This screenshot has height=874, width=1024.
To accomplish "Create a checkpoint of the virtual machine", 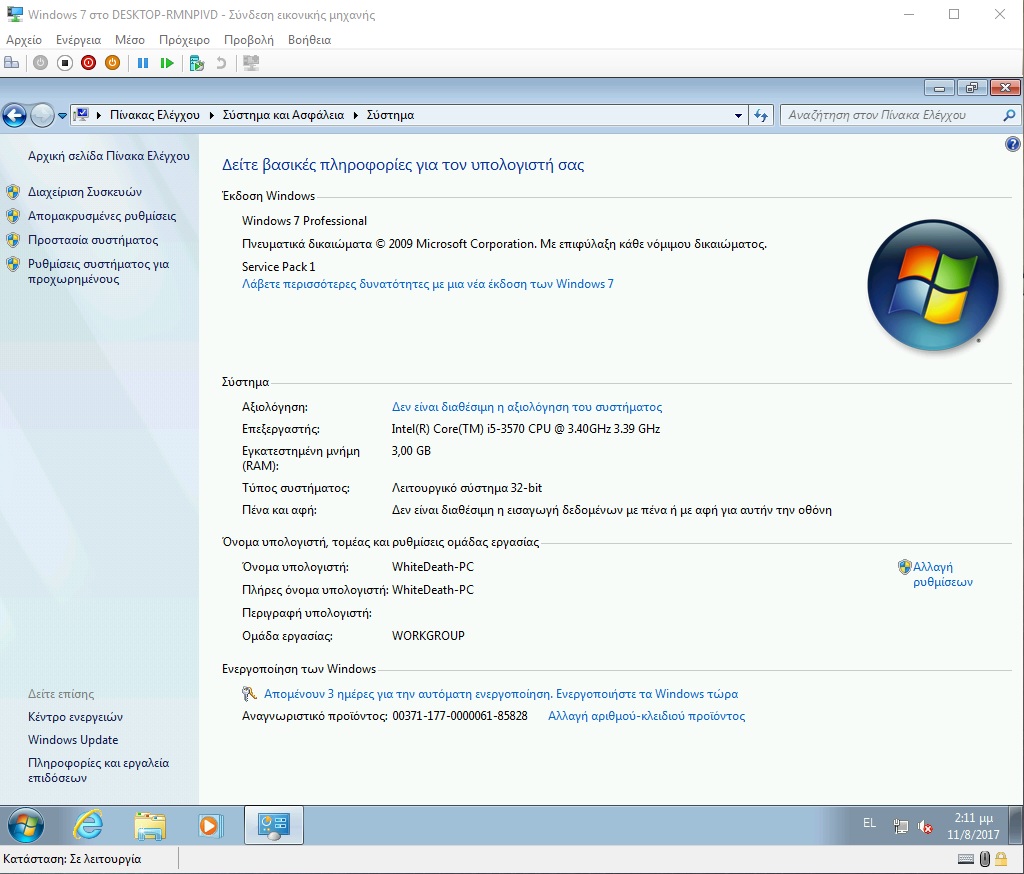I will 197,63.
